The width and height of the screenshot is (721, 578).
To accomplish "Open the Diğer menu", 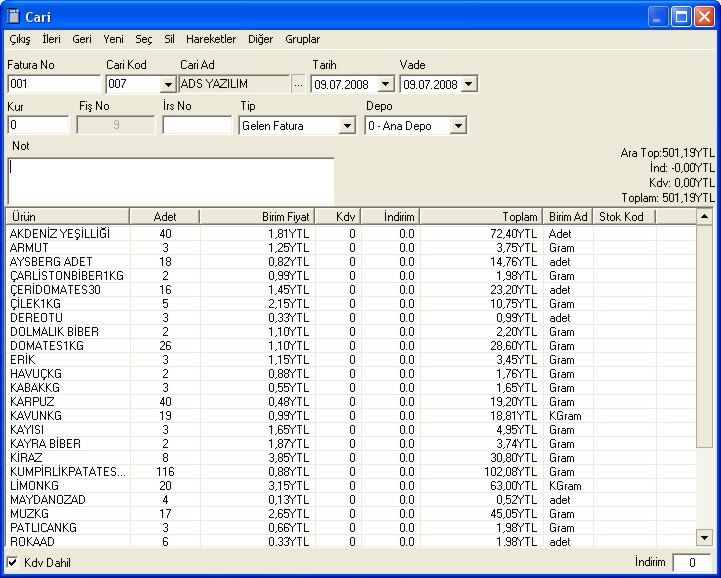I will tap(261, 40).
